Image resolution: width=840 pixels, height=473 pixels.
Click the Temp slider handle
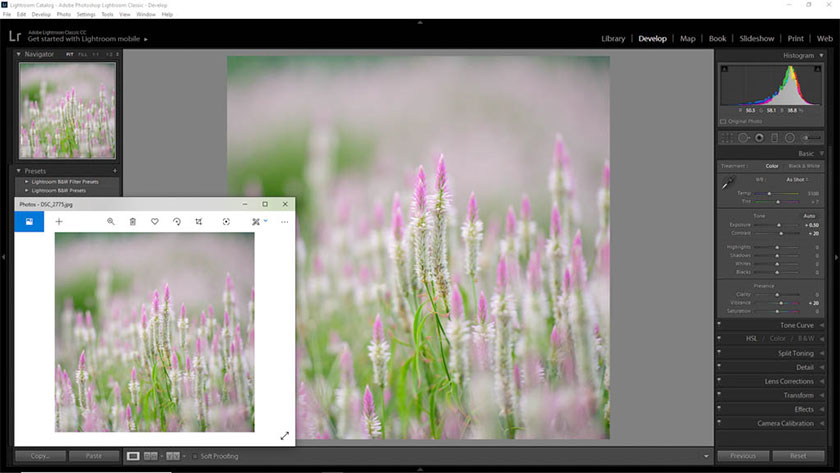coord(769,193)
